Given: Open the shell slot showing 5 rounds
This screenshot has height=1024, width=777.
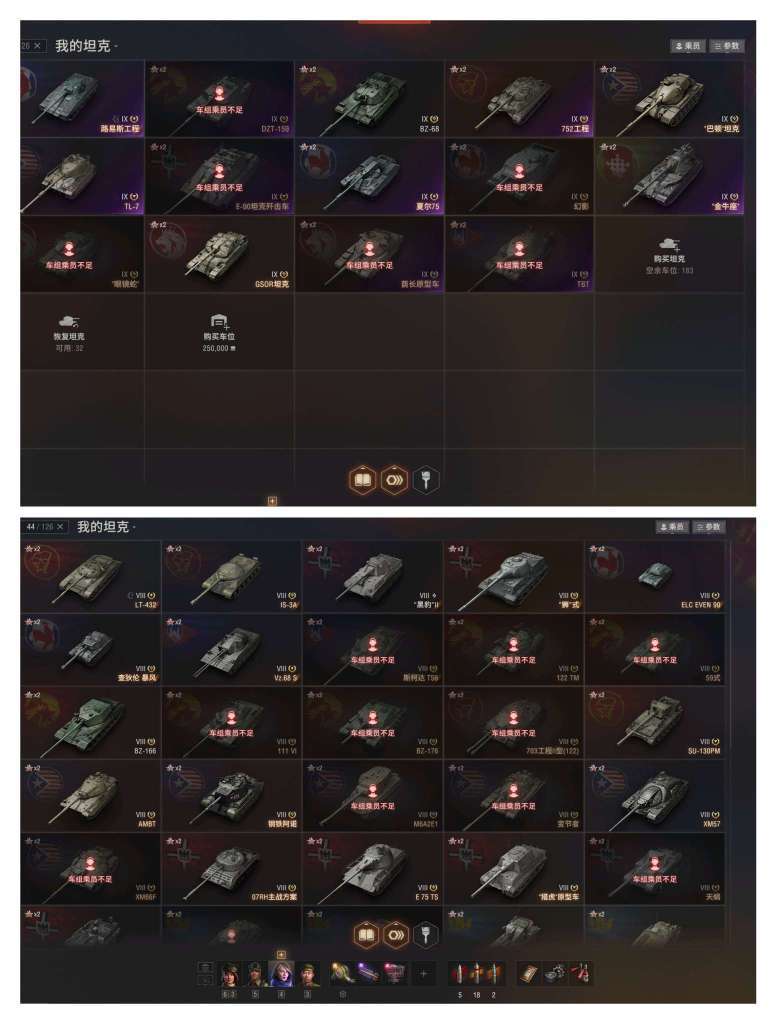Looking at the screenshot, I should click(x=460, y=974).
